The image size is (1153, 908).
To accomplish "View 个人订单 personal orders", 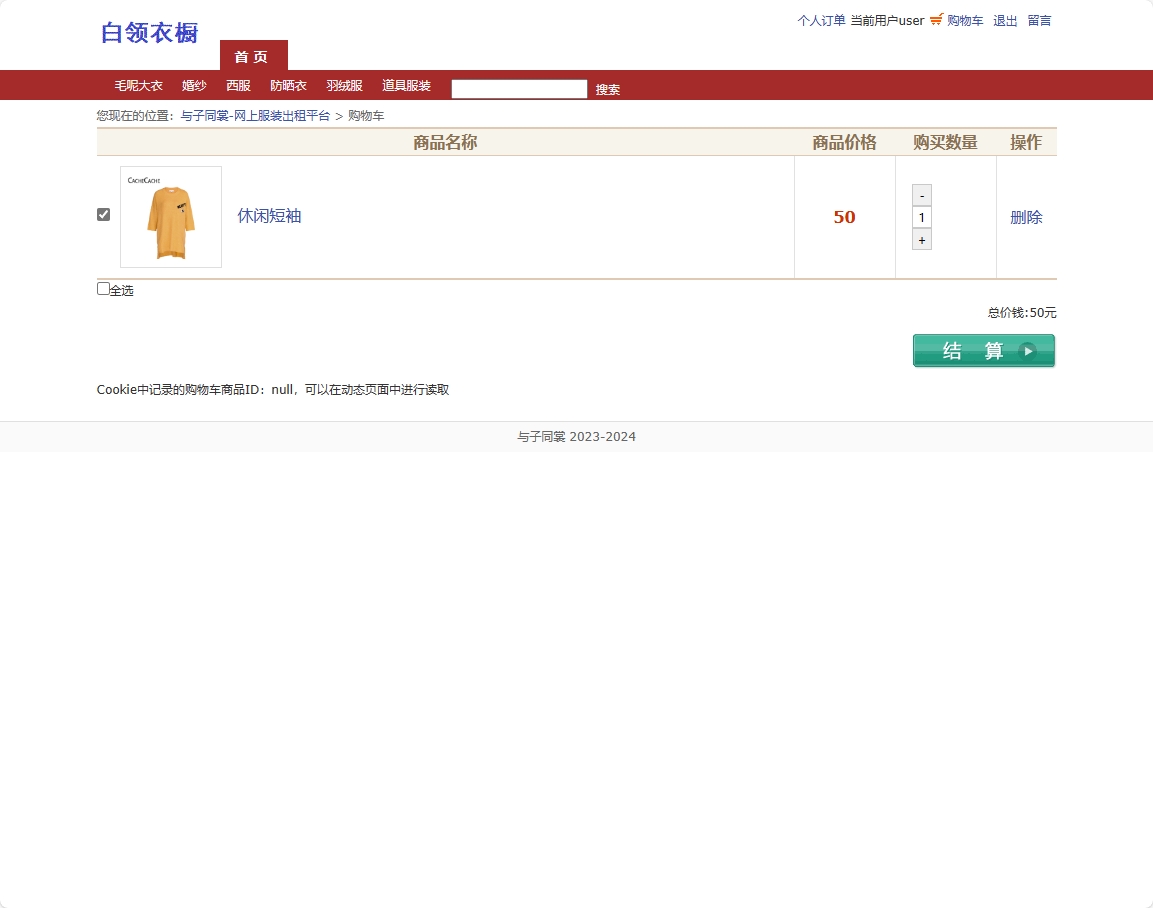I will click(x=821, y=20).
